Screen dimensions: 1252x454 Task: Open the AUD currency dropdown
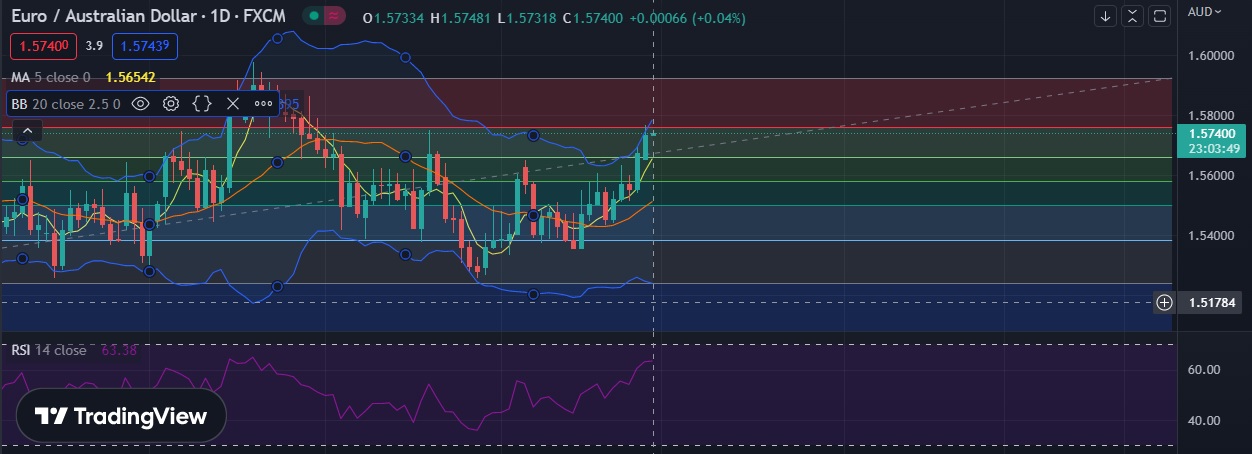pyautogui.click(x=1204, y=12)
